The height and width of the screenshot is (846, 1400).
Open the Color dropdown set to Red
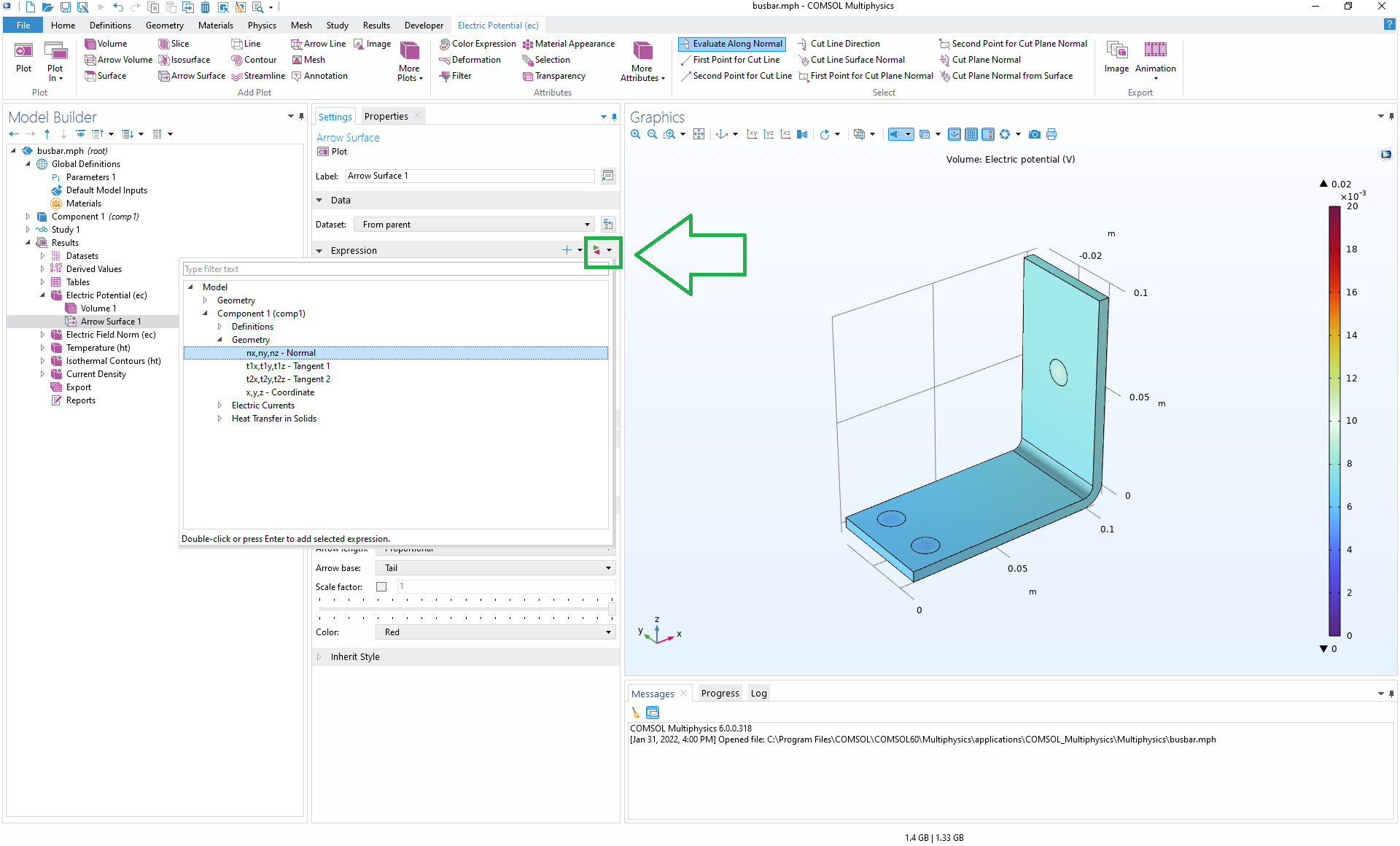point(496,632)
